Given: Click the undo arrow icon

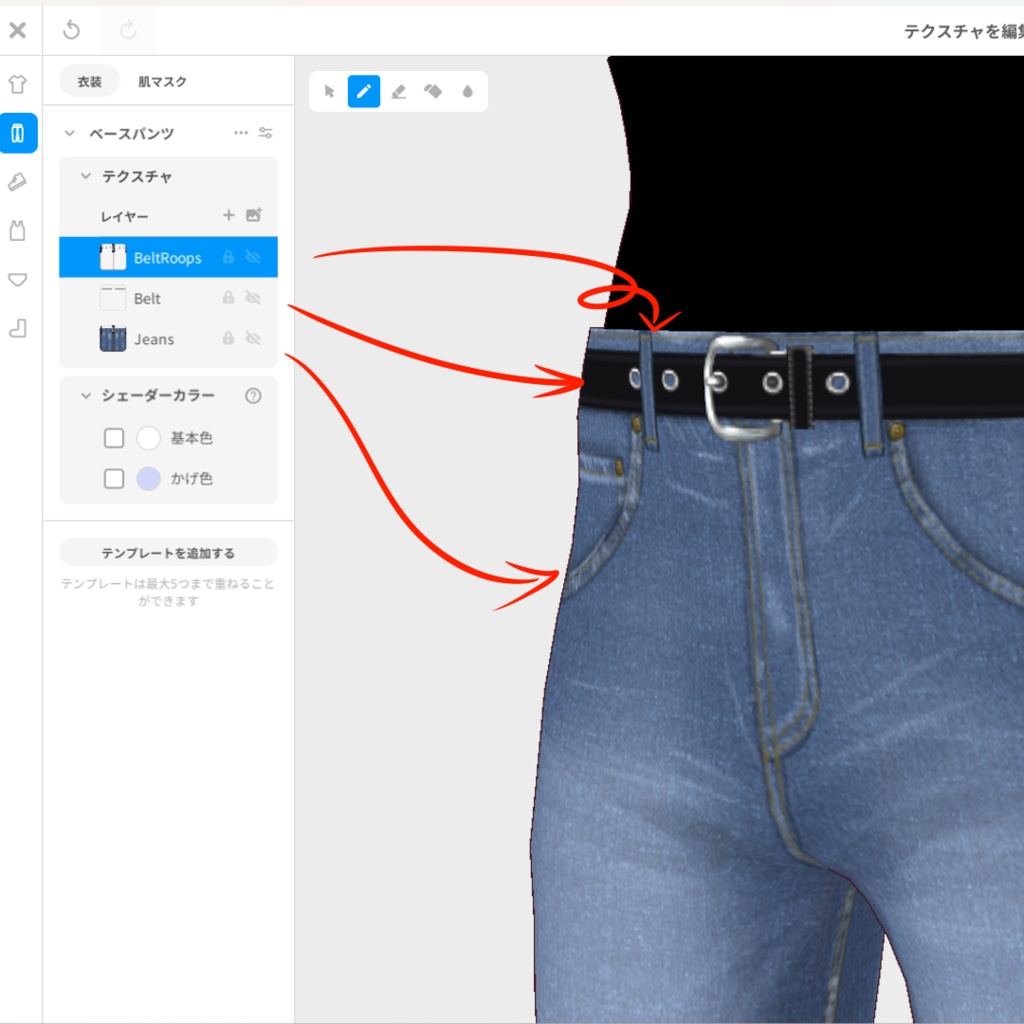Looking at the screenshot, I should coord(71,30).
